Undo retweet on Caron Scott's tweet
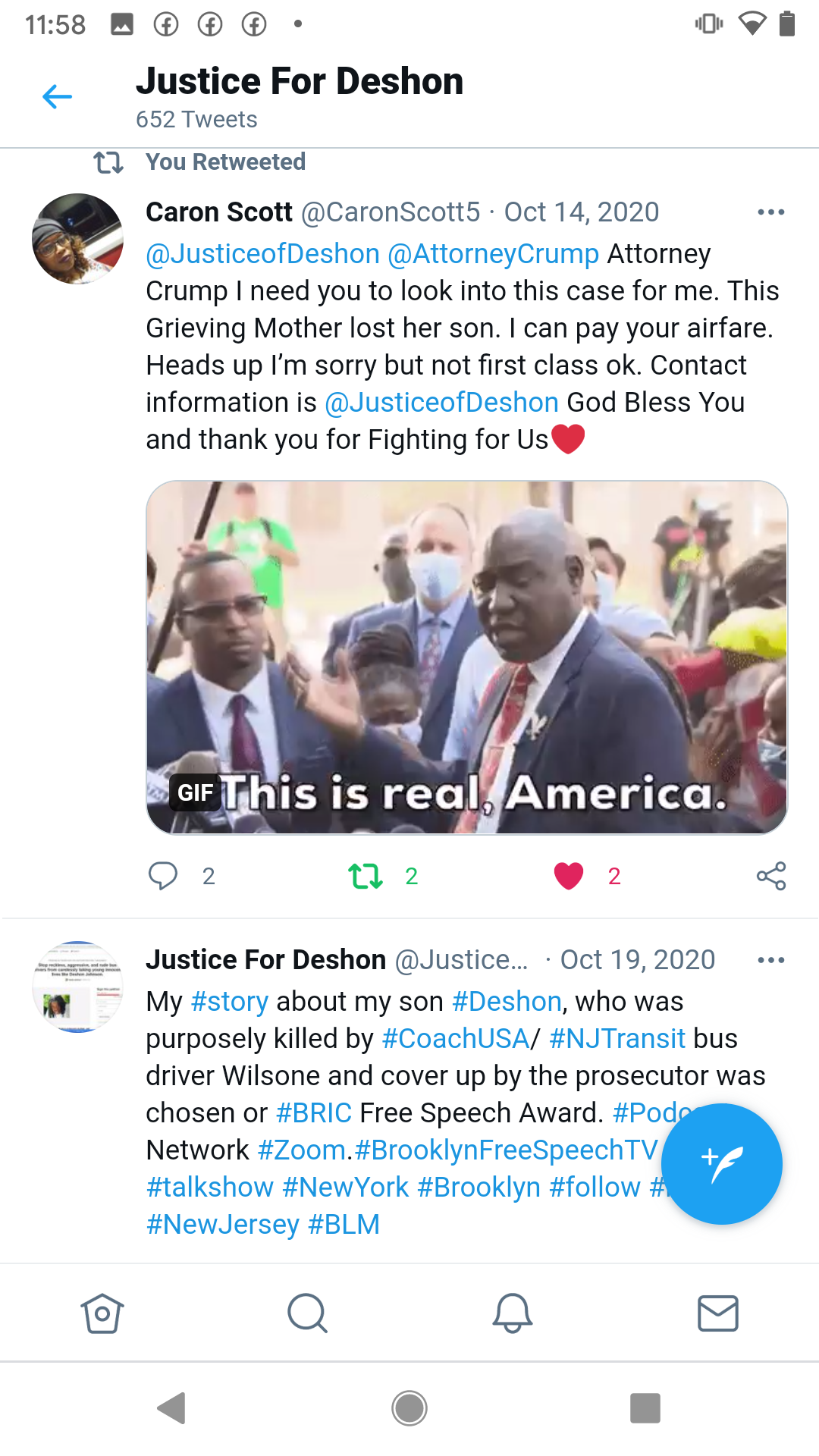819x1456 pixels. pos(365,876)
